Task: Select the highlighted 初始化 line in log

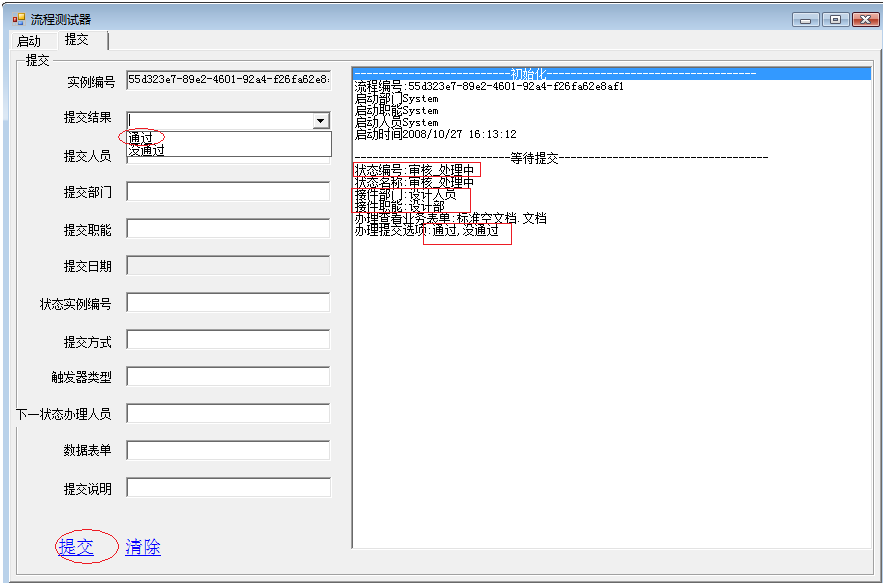Action: click(555, 74)
